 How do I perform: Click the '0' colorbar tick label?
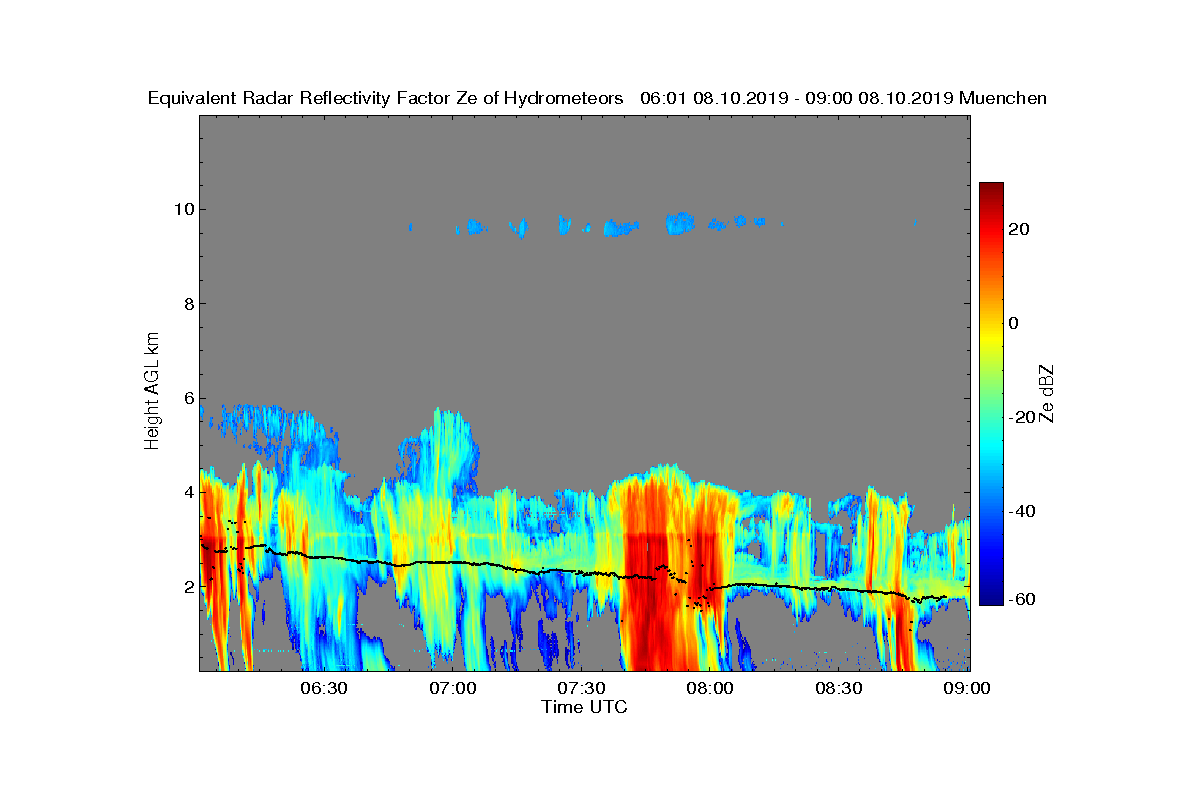click(1014, 323)
